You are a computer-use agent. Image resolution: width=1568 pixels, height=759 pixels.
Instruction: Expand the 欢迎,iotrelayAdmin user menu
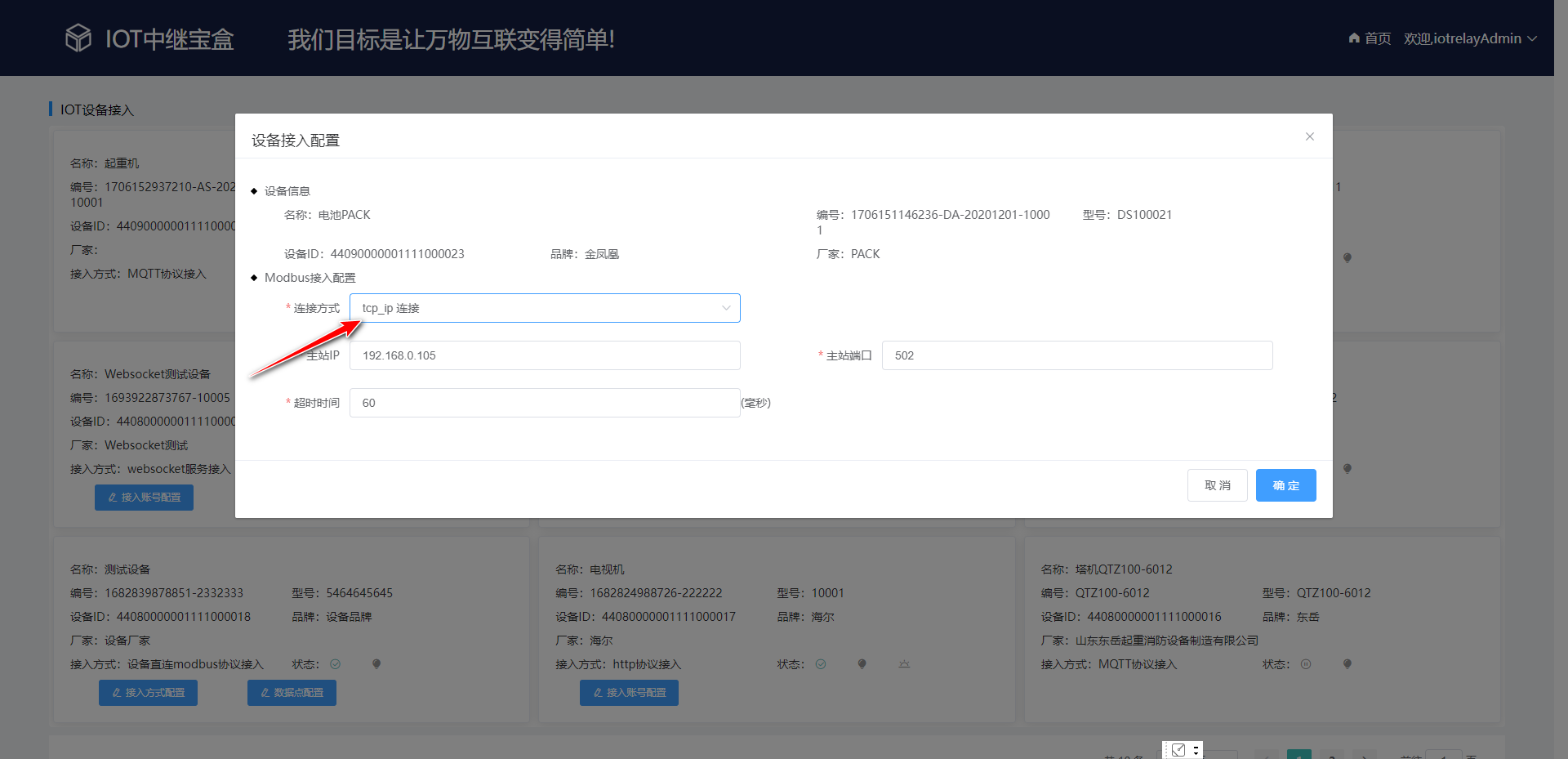(x=1470, y=38)
